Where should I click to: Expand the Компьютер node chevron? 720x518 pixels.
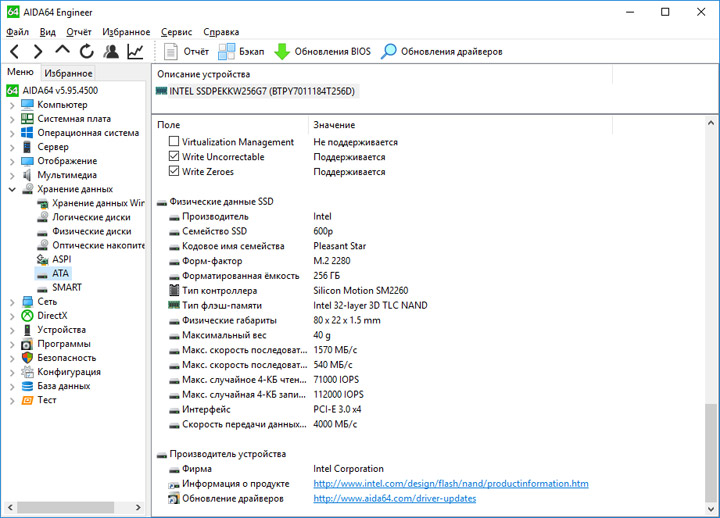[12, 105]
